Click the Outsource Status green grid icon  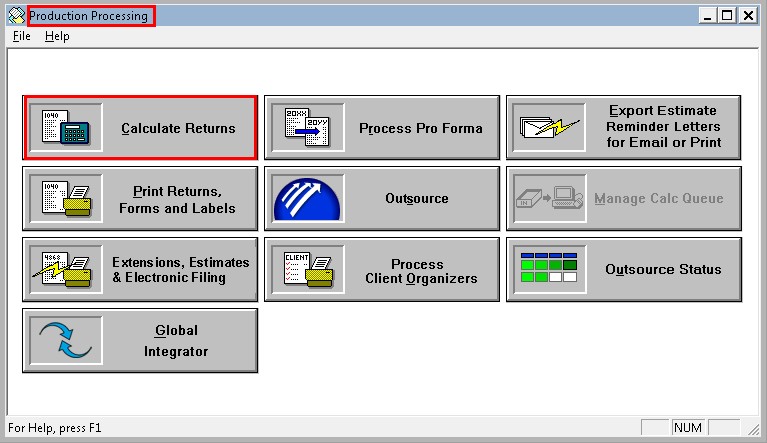pyautogui.click(x=549, y=269)
